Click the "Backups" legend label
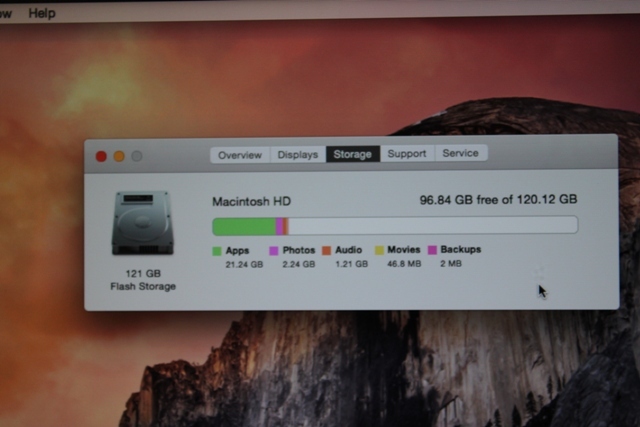The image size is (640, 427). pos(461,249)
